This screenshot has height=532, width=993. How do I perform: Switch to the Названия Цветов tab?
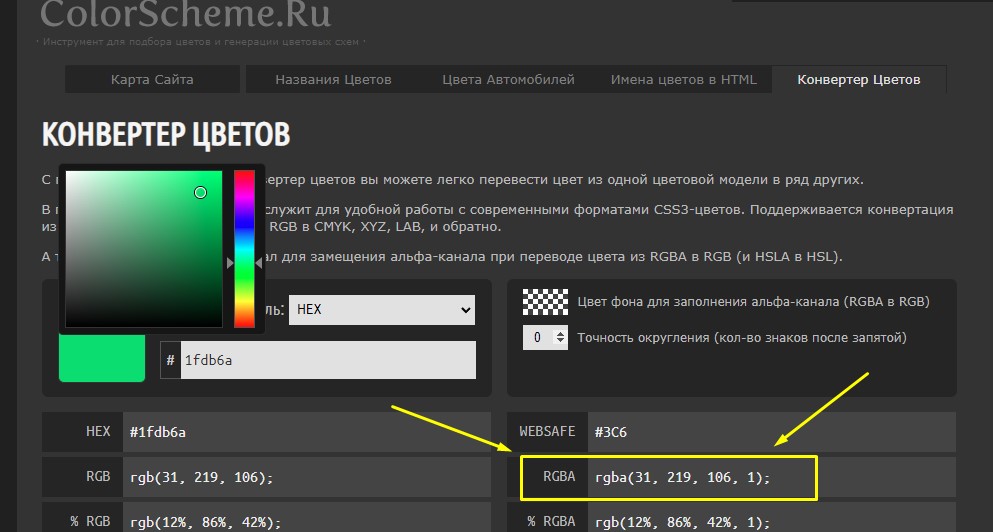pyautogui.click(x=333, y=80)
